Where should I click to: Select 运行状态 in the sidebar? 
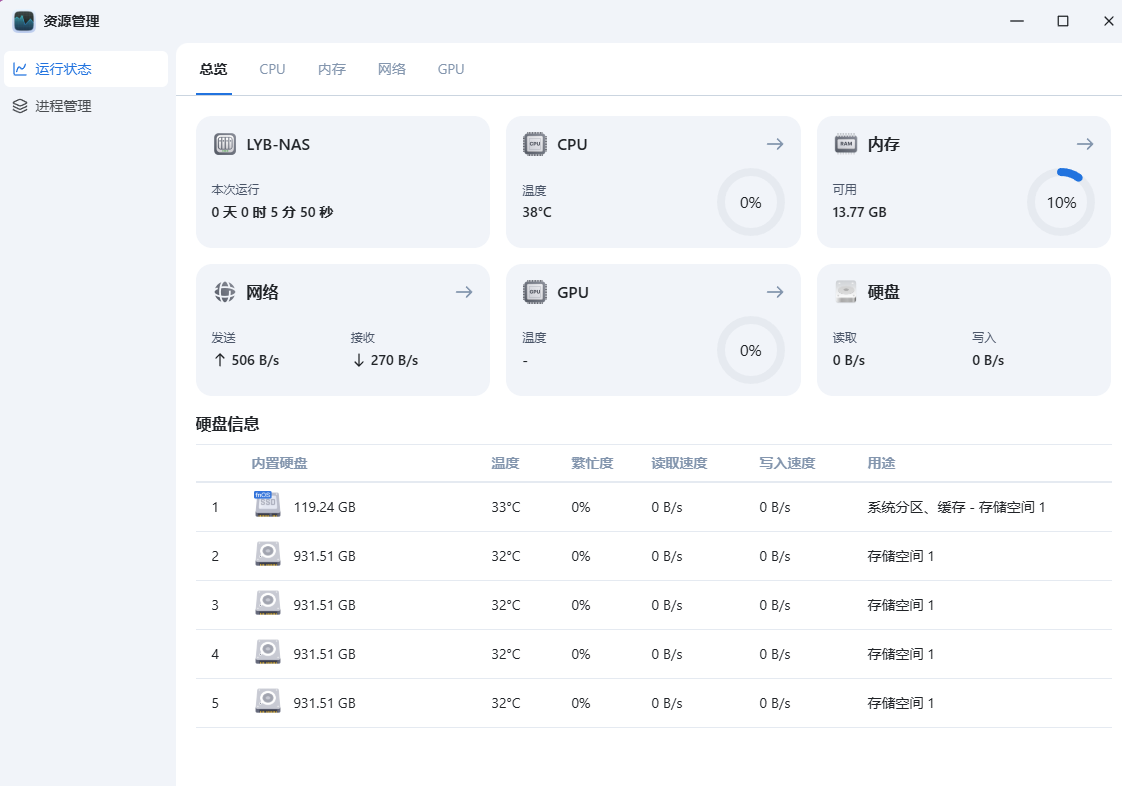[x=64, y=69]
